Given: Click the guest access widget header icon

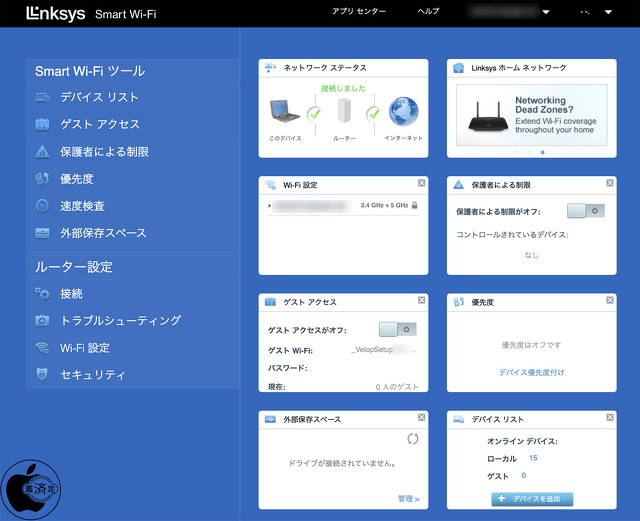Looking at the screenshot, I should coord(270,302).
